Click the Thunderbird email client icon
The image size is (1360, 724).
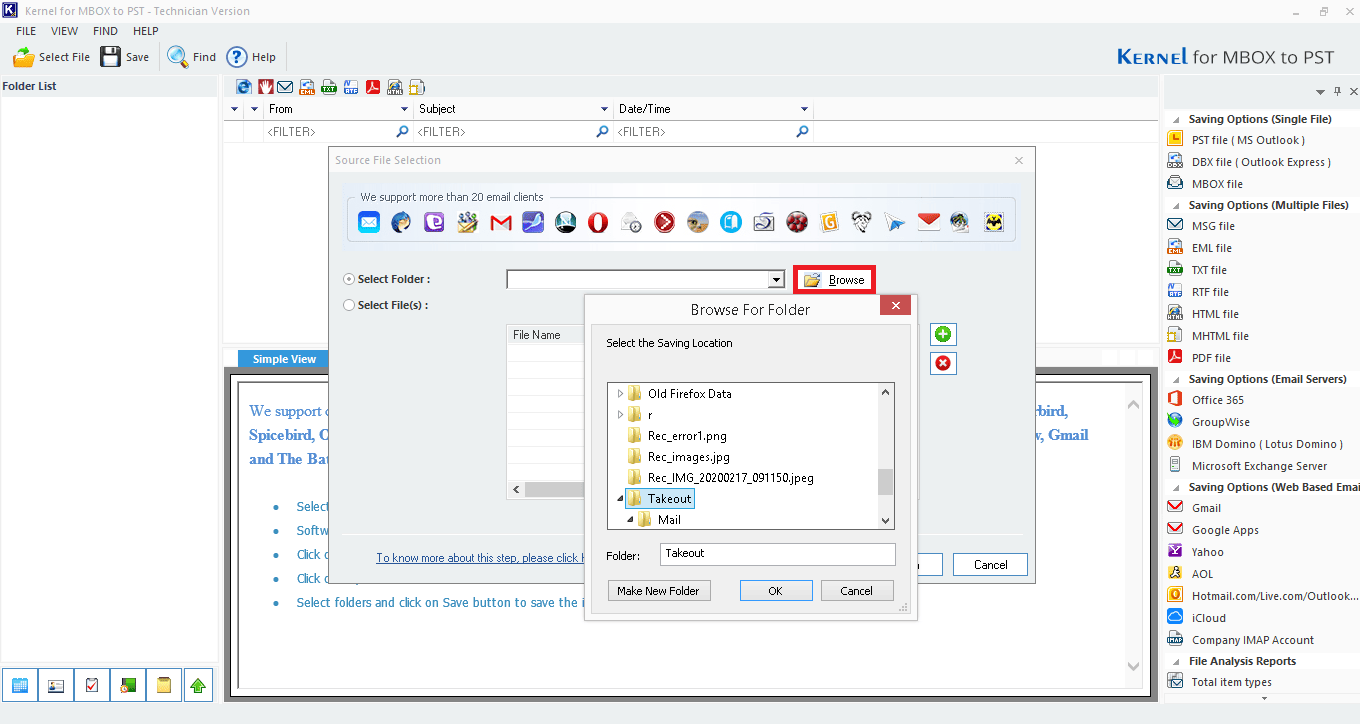pos(401,222)
